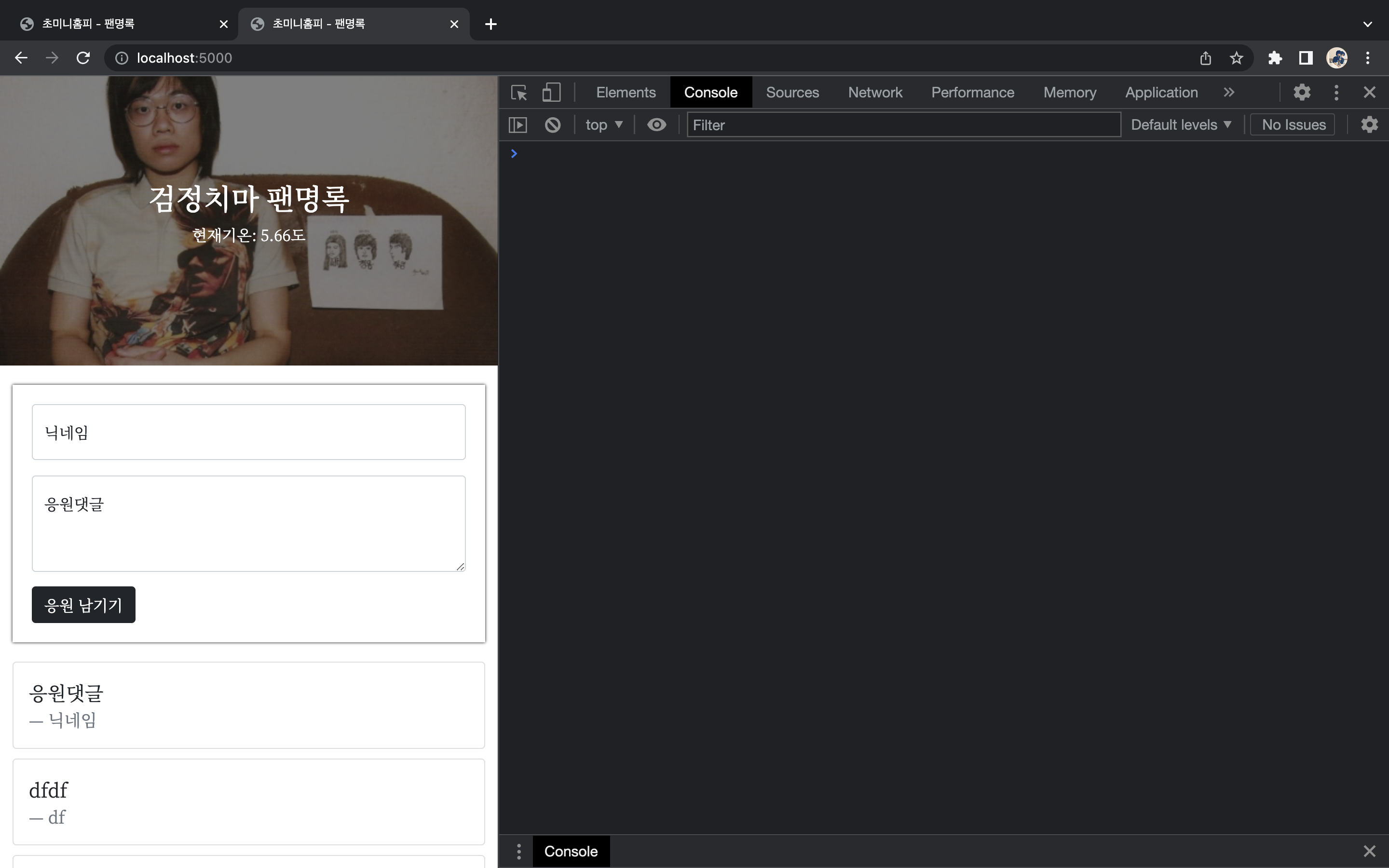
Task: Click the — 닉네임 author line
Action: (x=63, y=720)
